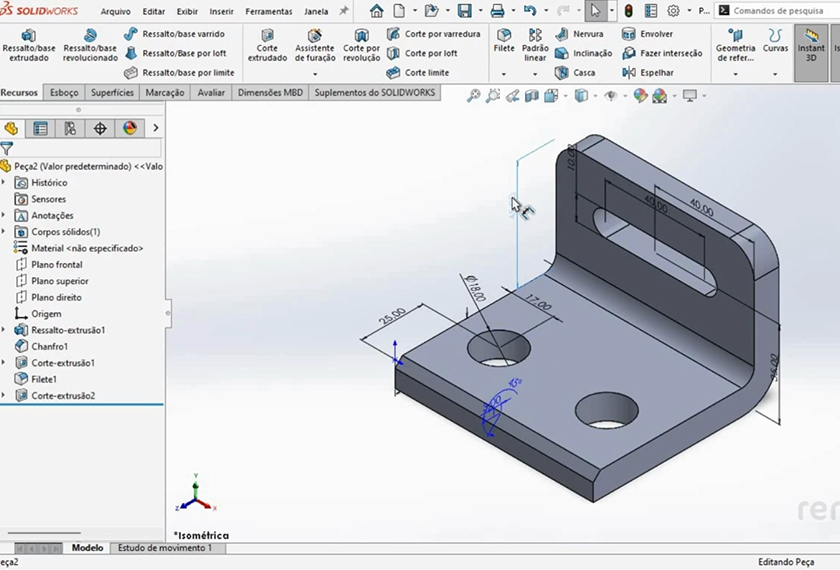Select Plano frontal in feature tree
Screen dimensions: 840x570
point(56,265)
